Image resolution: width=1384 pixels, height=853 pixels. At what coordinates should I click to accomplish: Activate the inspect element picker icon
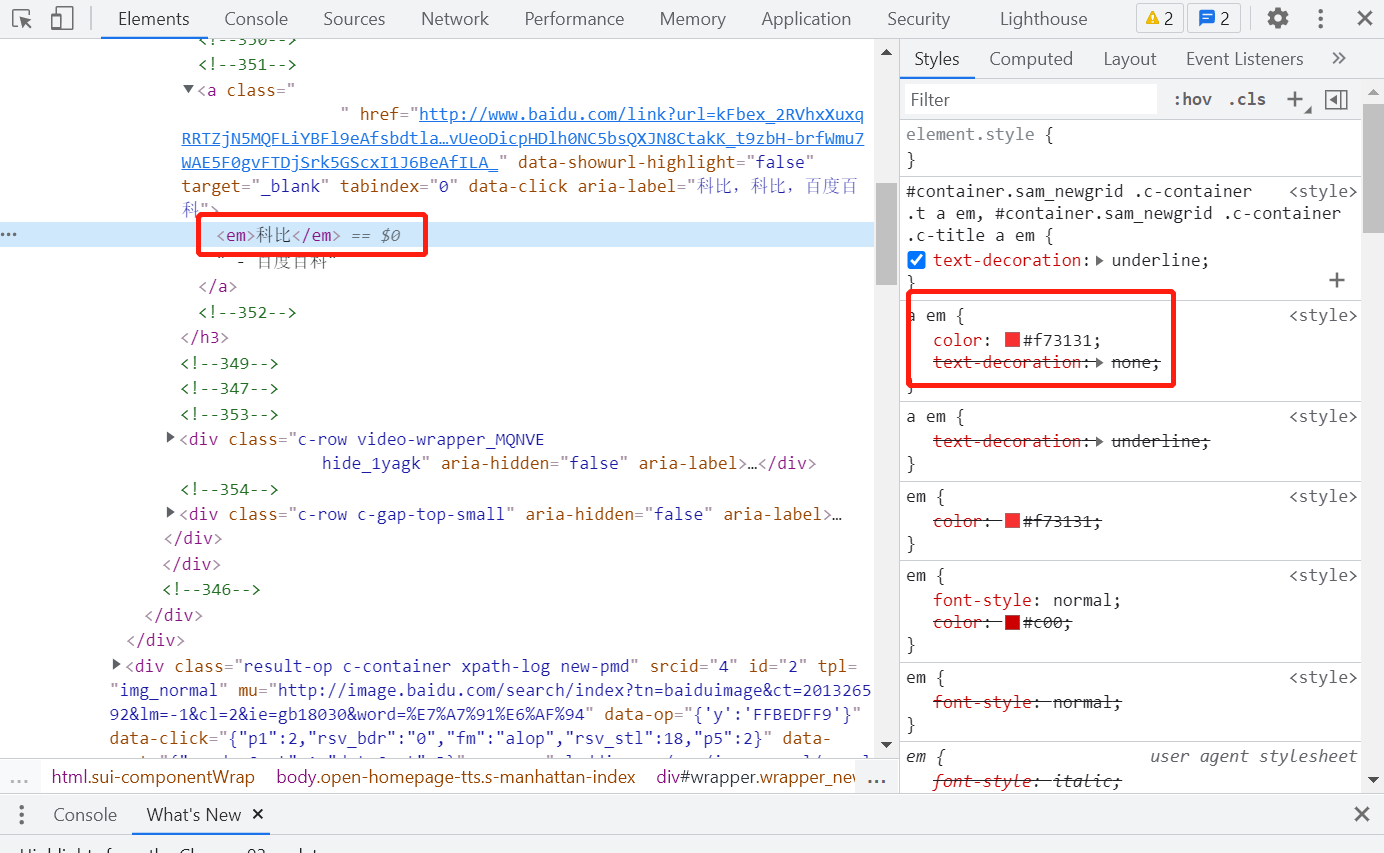[22, 18]
